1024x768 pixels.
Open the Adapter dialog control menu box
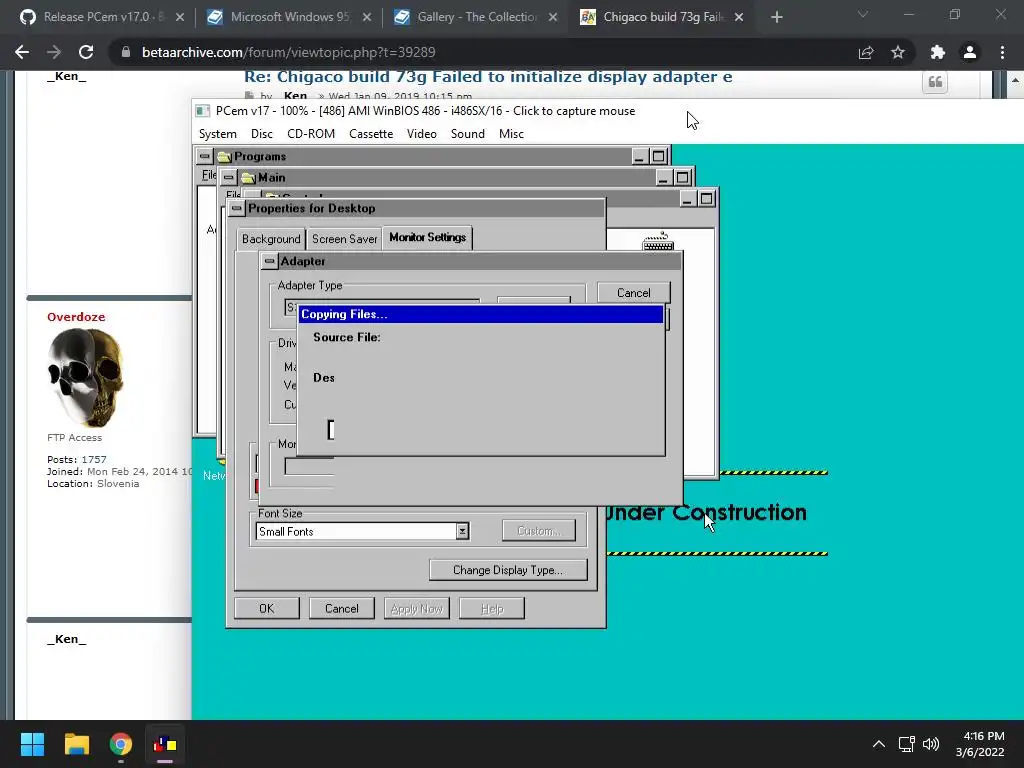tap(269, 261)
